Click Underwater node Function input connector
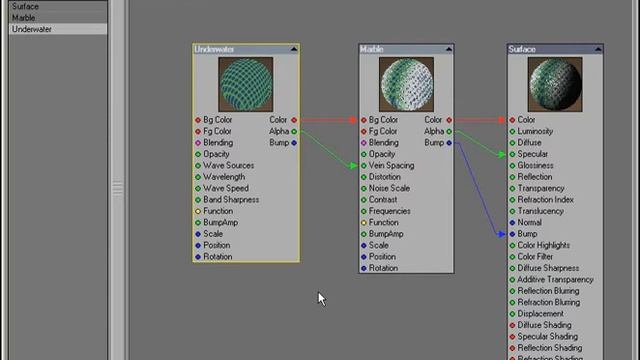640x360 pixels. pyautogui.click(x=198, y=211)
